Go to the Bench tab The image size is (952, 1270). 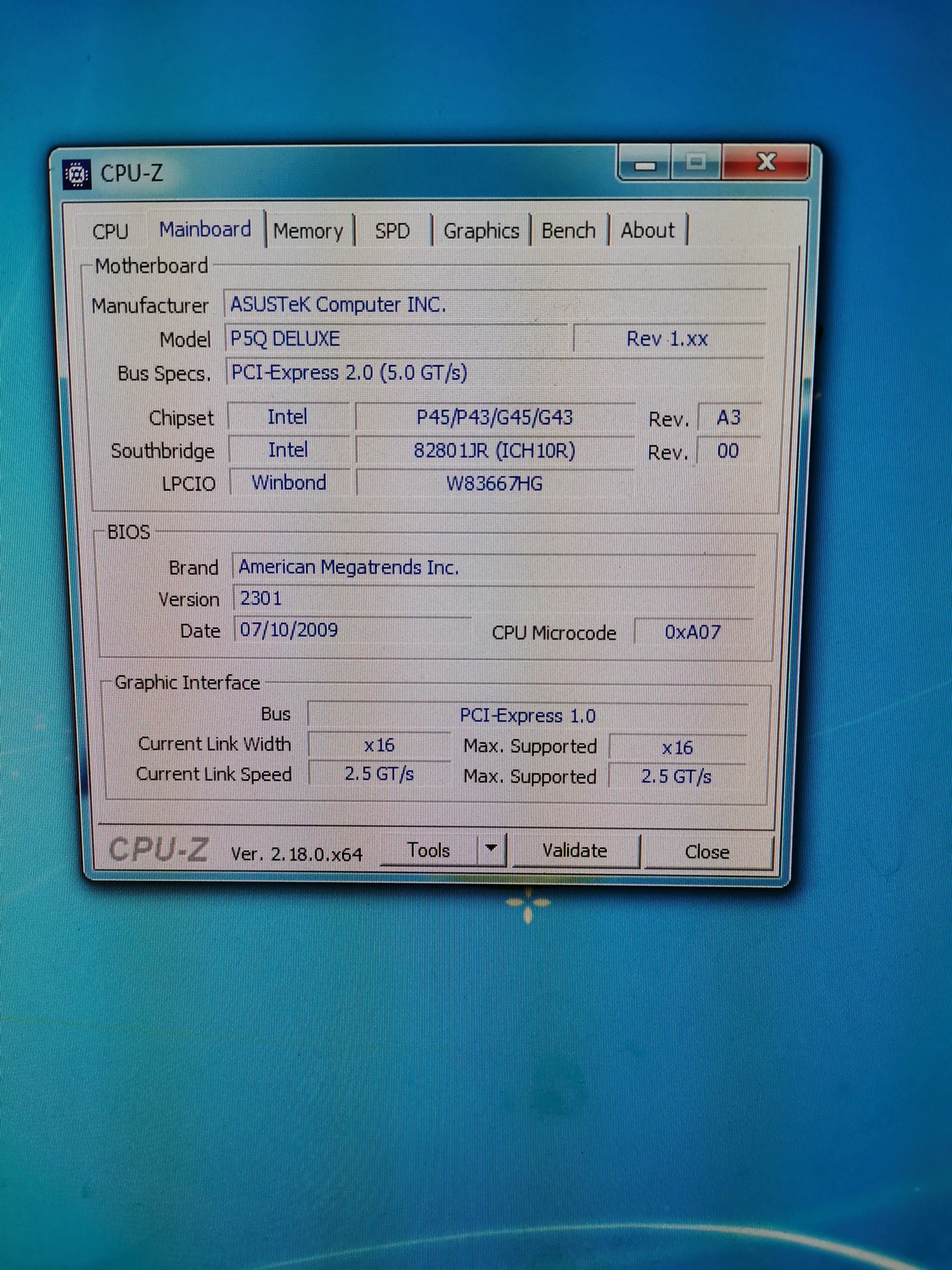point(569,231)
